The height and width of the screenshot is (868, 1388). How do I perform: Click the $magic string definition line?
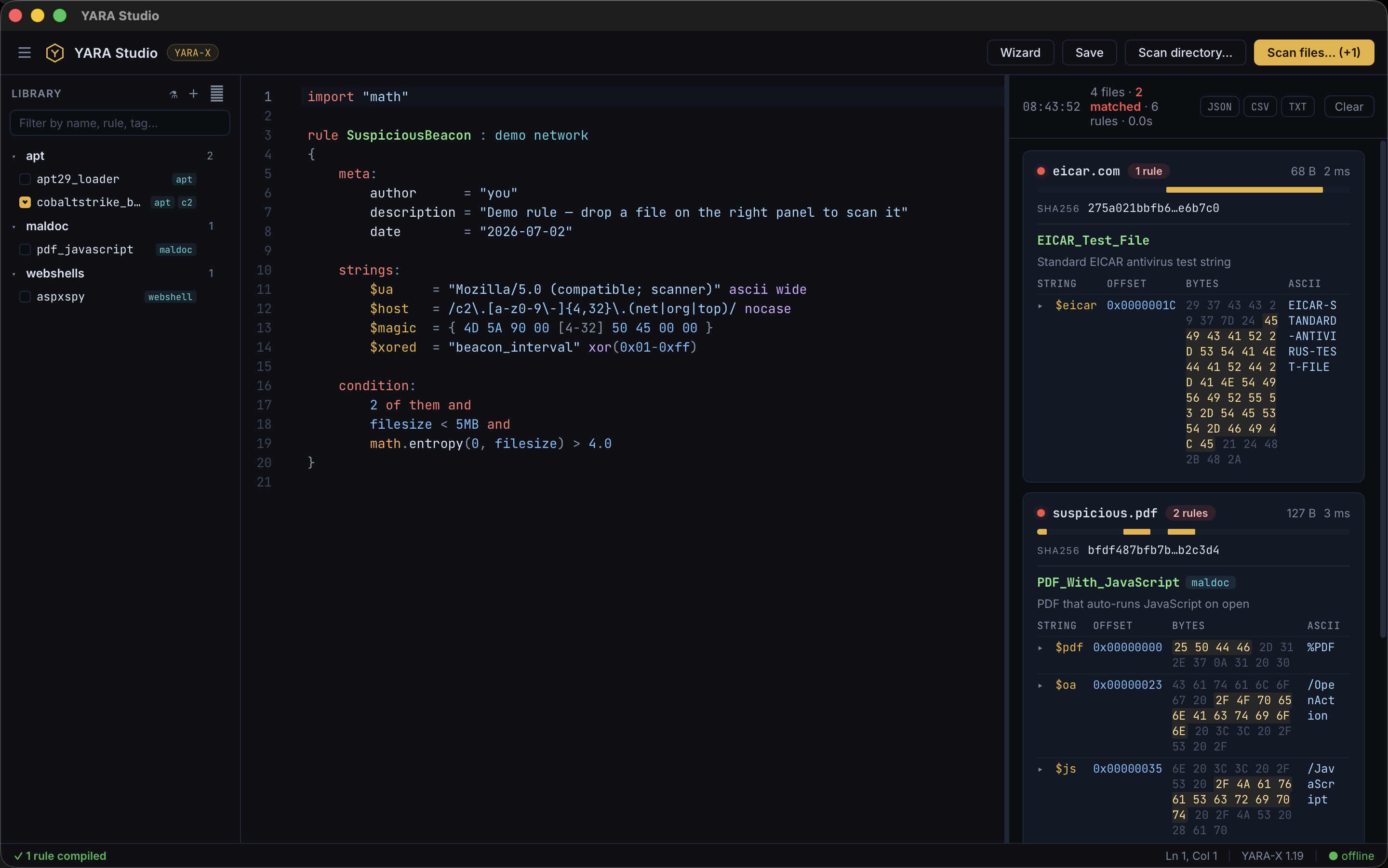541,329
